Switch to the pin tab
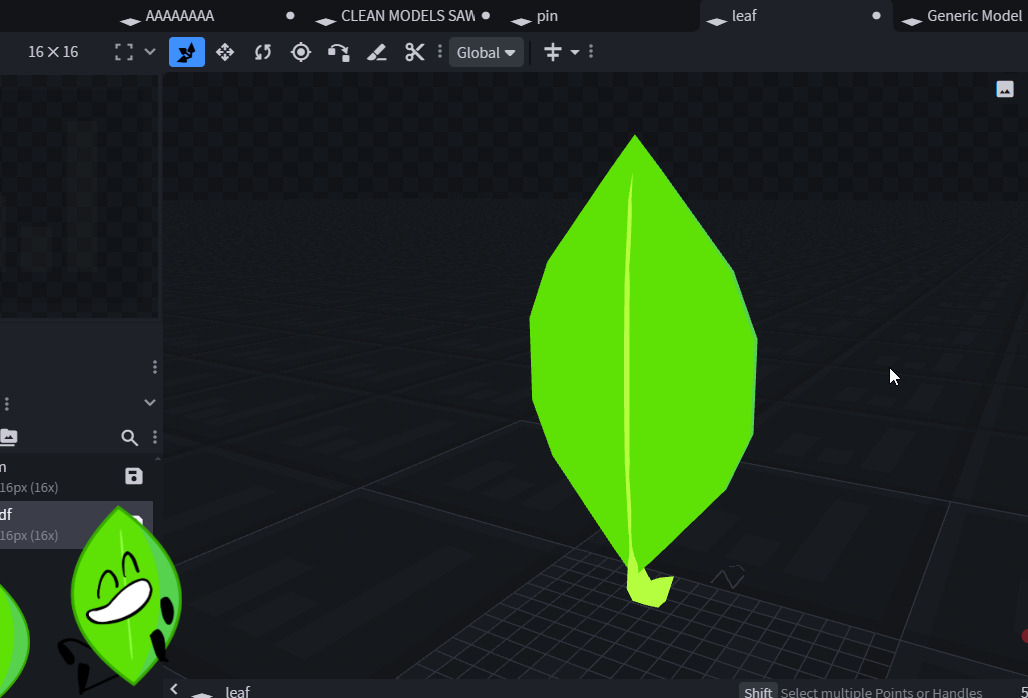The height and width of the screenshot is (698, 1028). pyautogui.click(x=547, y=16)
